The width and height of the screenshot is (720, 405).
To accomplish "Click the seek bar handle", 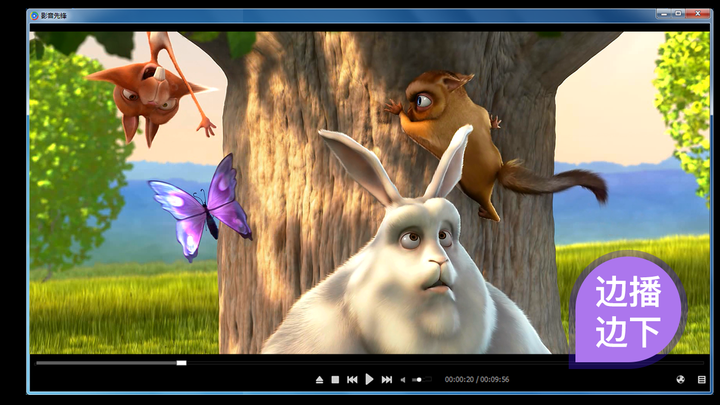I will click(x=181, y=363).
